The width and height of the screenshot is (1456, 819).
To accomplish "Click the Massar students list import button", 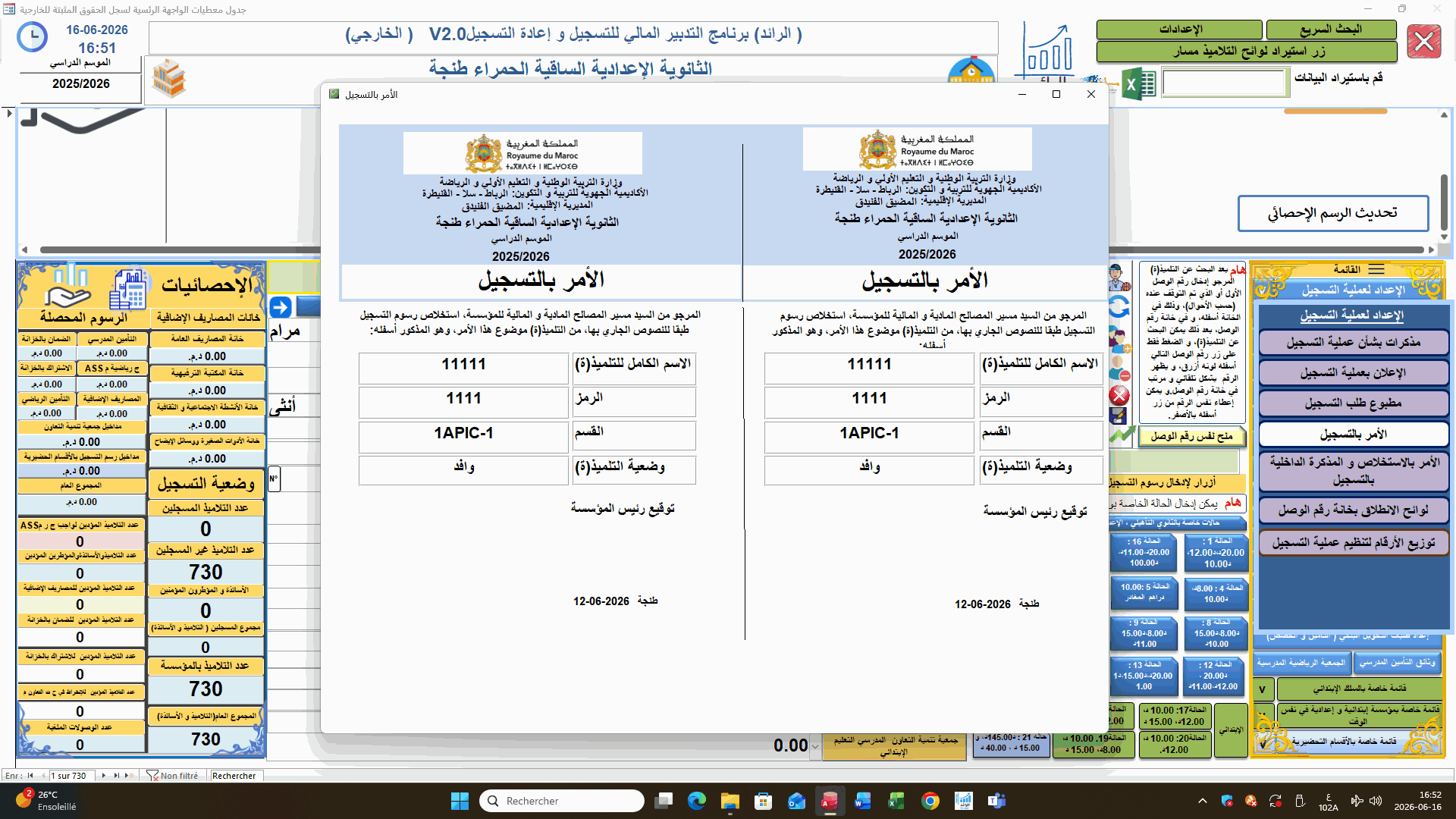I will [x=1247, y=52].
